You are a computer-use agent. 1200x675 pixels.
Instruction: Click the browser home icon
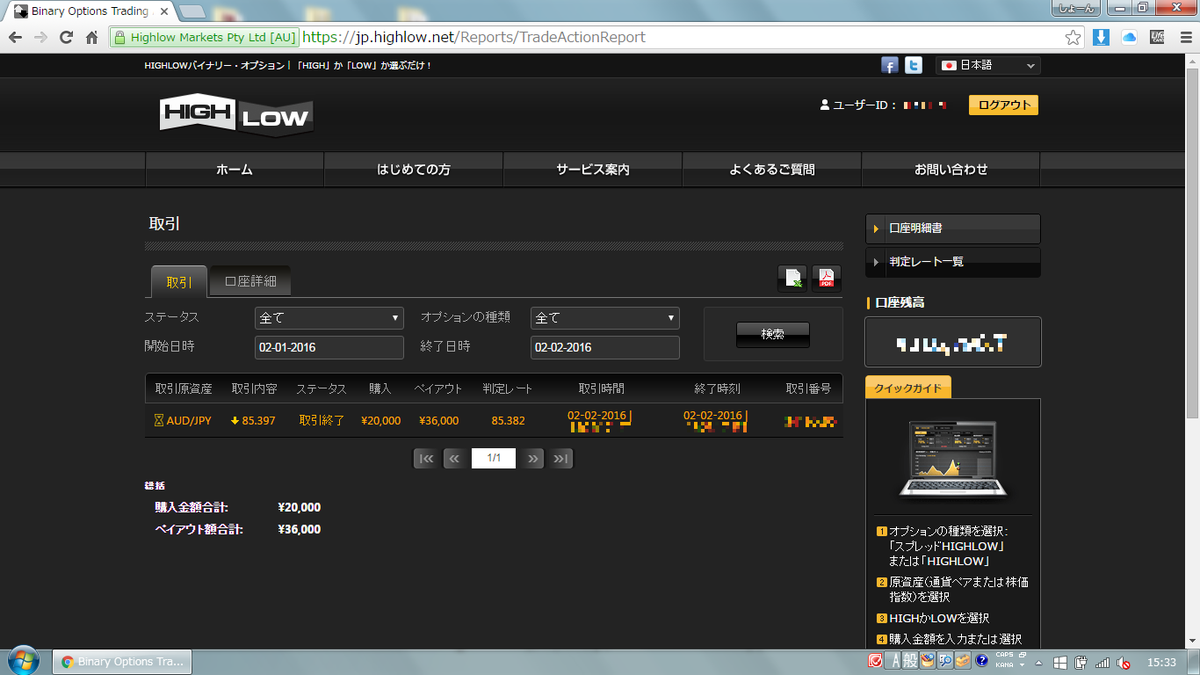91,36
